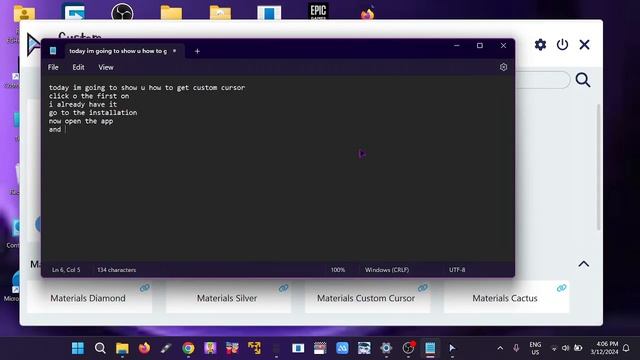Open volume control in system tray
Image resolution: width=640 pixels, height=360 pixels.
tap(565, 348)
